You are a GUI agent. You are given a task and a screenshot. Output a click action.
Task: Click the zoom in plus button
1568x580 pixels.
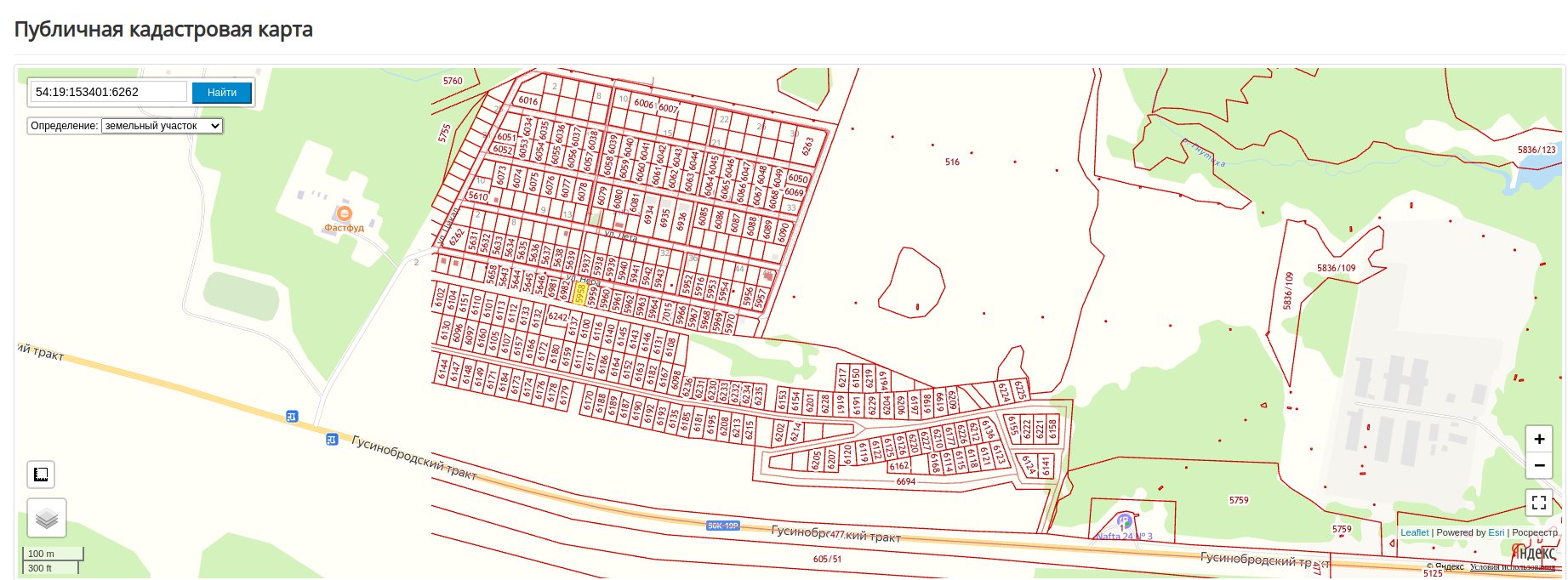coord(1538,439)
